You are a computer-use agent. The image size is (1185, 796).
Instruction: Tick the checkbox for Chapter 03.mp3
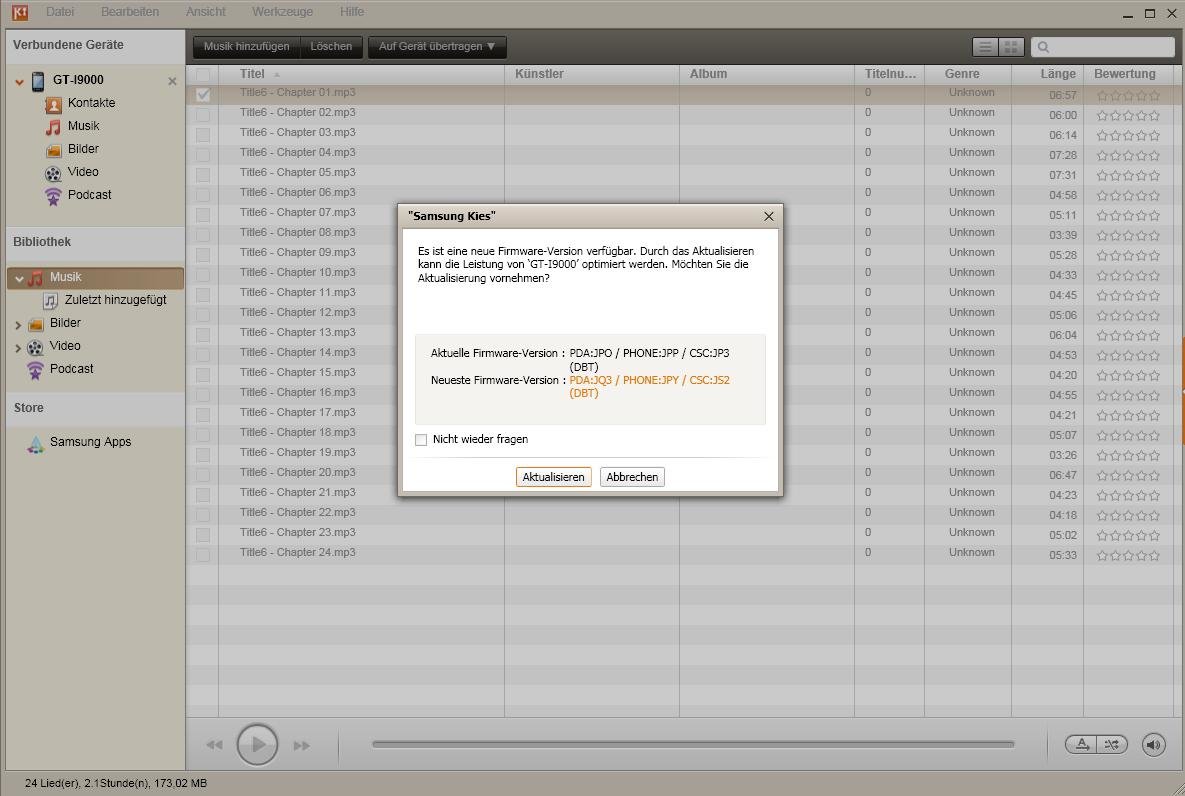coord(203,135)
